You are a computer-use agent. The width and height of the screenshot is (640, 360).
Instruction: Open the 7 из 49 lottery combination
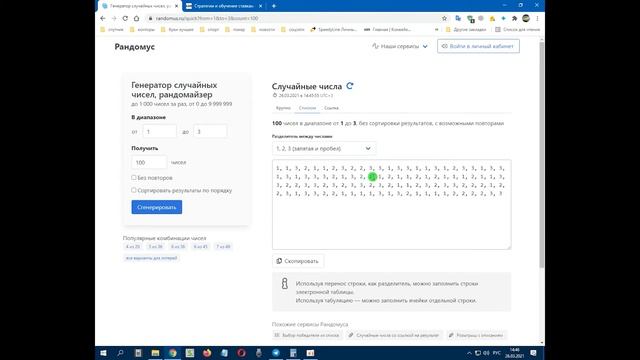pos(223,247)
